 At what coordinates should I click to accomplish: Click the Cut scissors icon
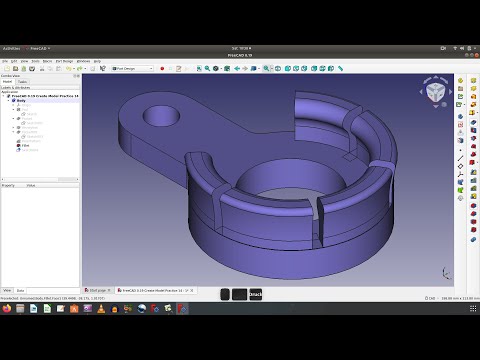click(42, 68)
